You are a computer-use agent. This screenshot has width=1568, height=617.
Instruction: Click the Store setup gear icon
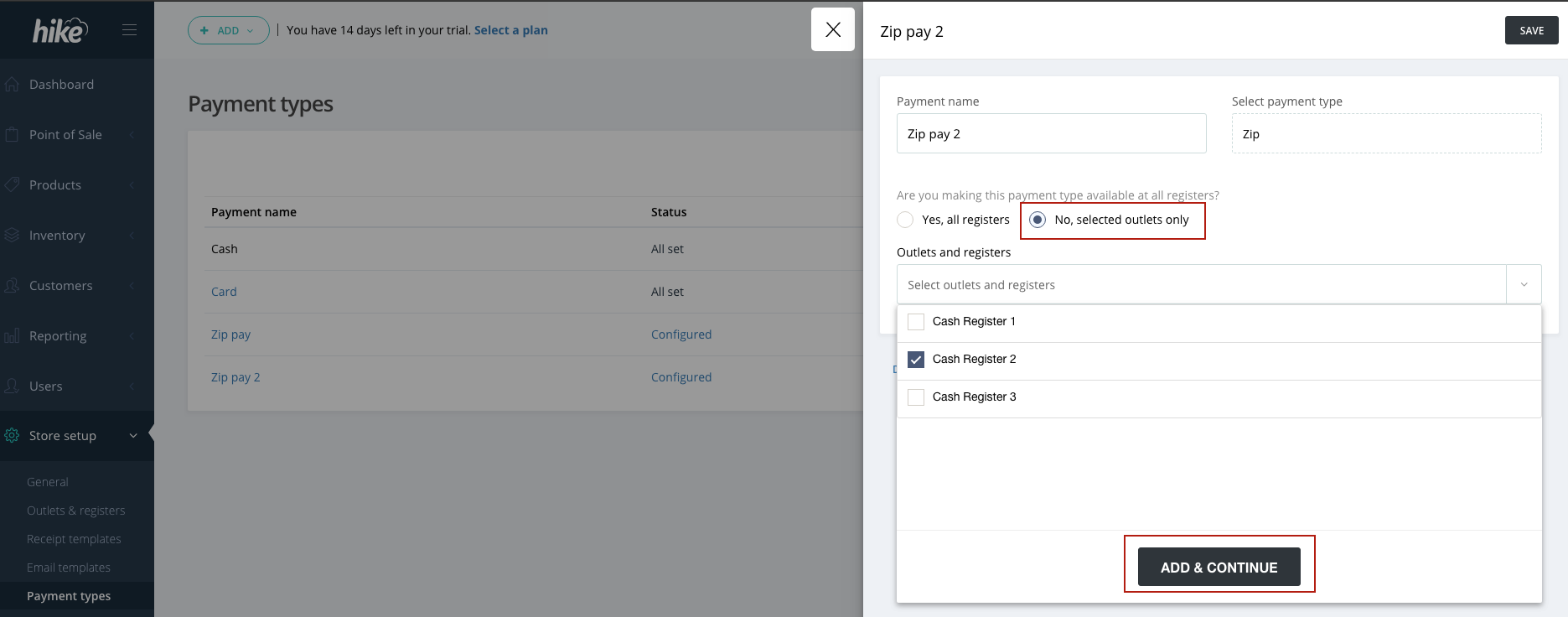pyautogui.click(x=12, y=436)
